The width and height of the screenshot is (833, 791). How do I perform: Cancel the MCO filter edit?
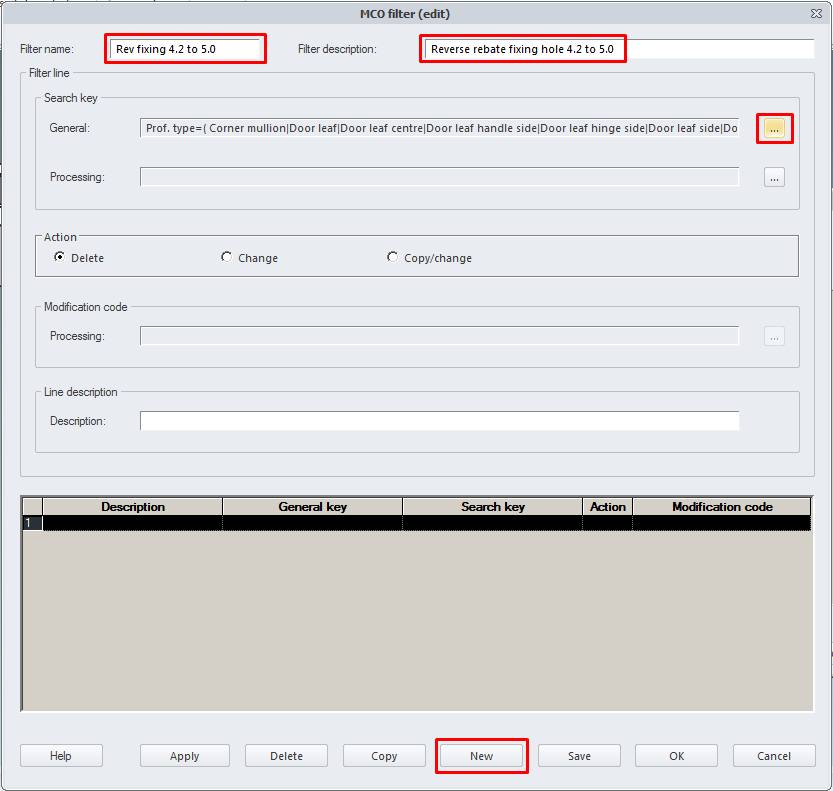coord(774,756)
